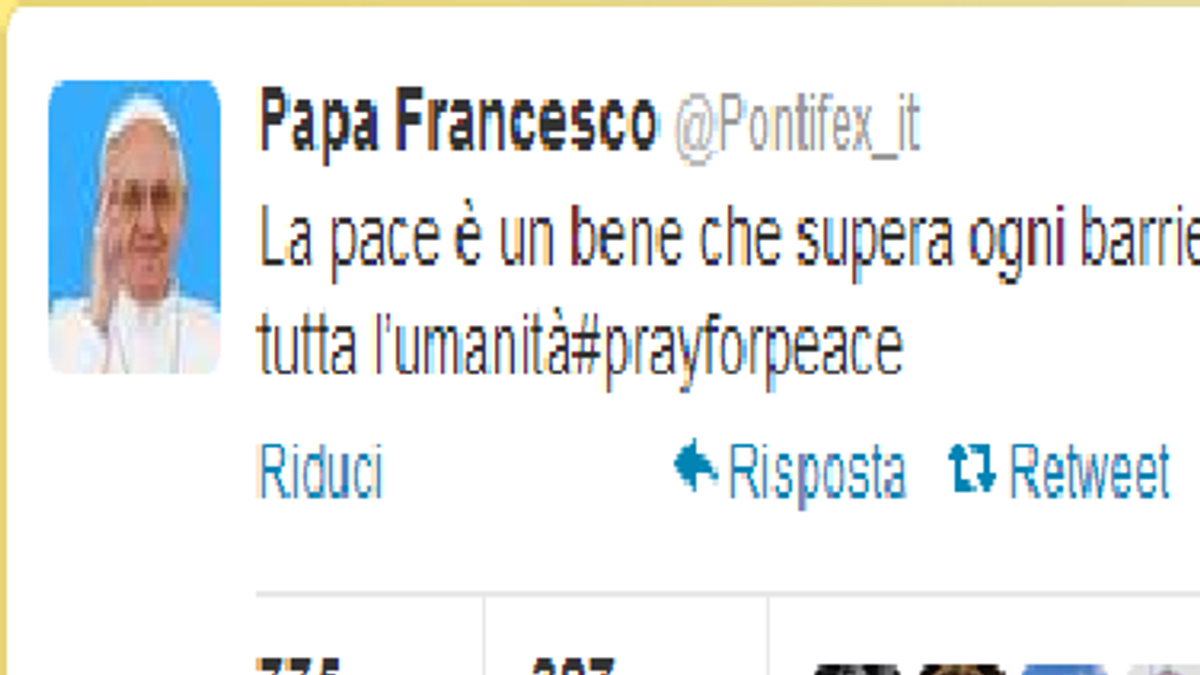Screen dimensions: 1200x675
Task: Select the second retweeter avatar thumbnail
Action: tap(959, 669)
